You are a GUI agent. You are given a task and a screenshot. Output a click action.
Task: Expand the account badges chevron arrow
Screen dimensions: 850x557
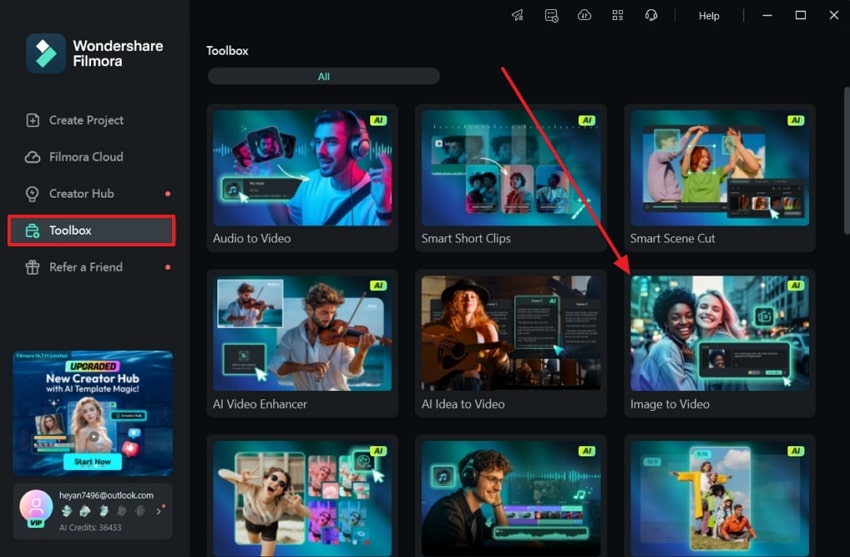159,511
